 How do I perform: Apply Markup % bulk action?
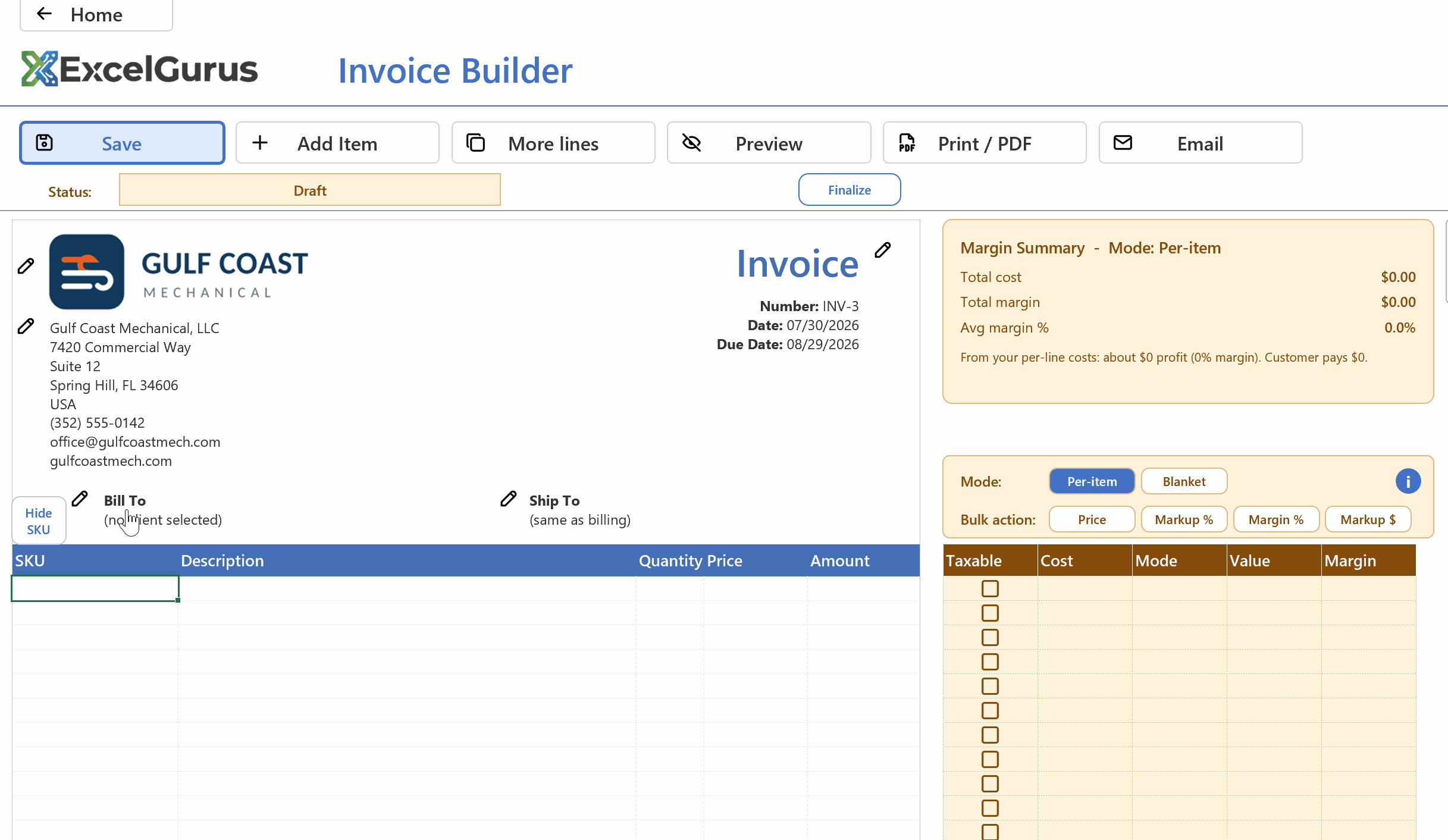pos(1184,519)
